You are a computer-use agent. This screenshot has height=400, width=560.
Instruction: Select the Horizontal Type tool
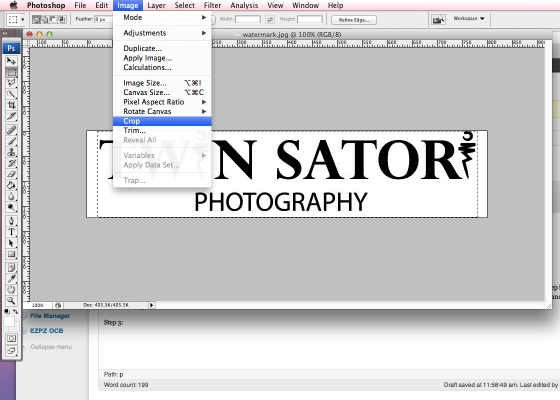pyautogui.click(x=11, y=232)
